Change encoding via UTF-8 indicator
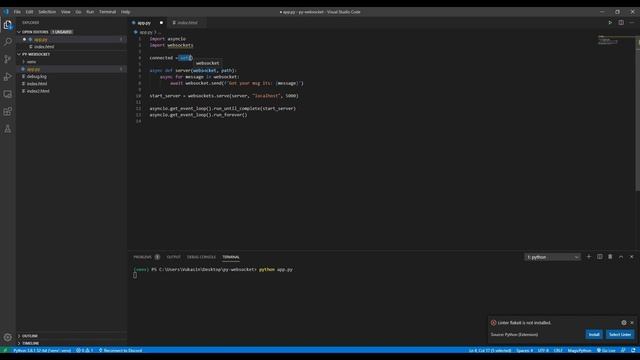 (x=543, y=350)
